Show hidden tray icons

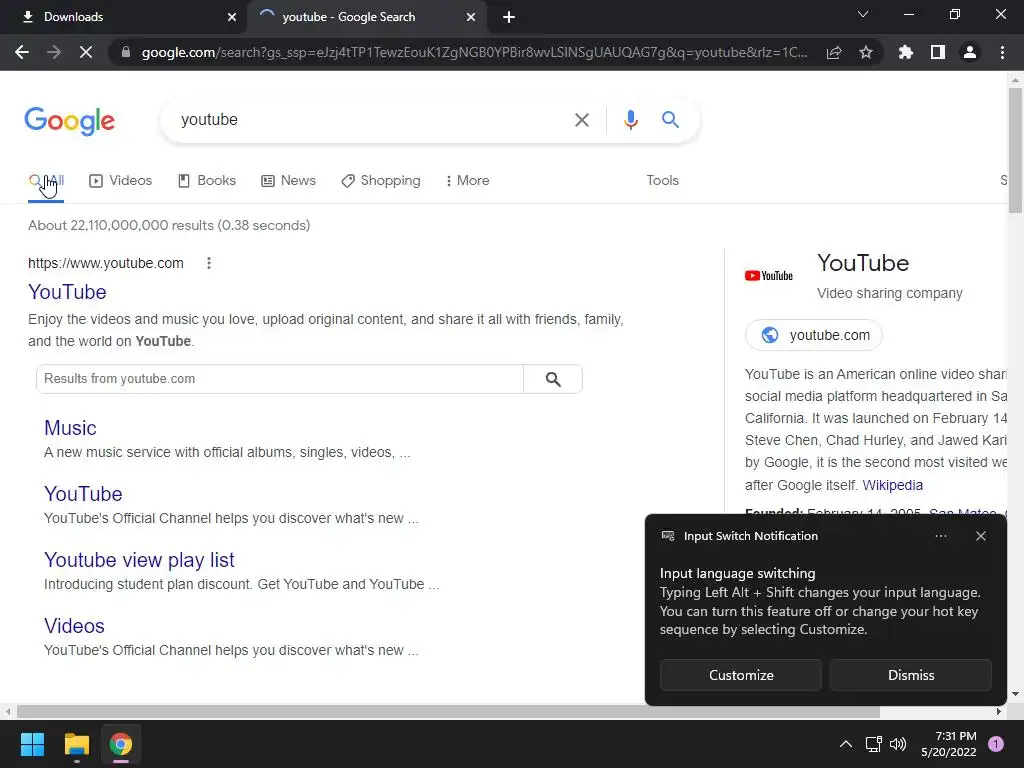(x=845, y=744)
